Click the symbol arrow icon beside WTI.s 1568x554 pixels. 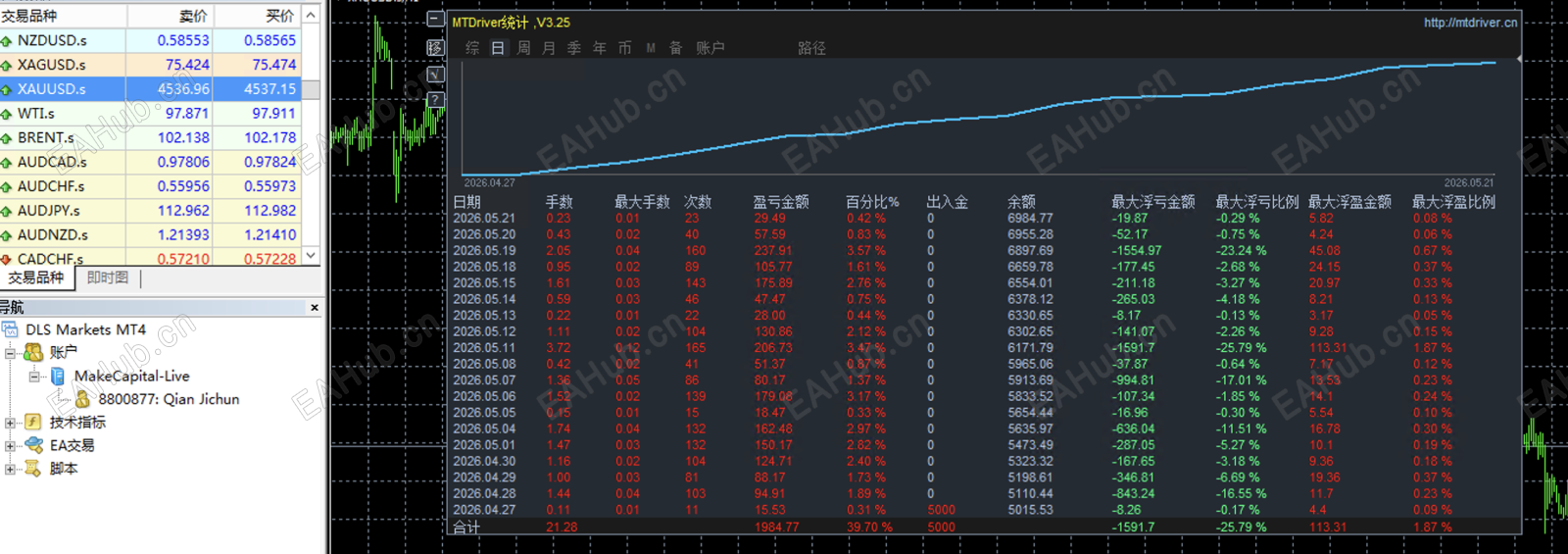click(7, 114)
